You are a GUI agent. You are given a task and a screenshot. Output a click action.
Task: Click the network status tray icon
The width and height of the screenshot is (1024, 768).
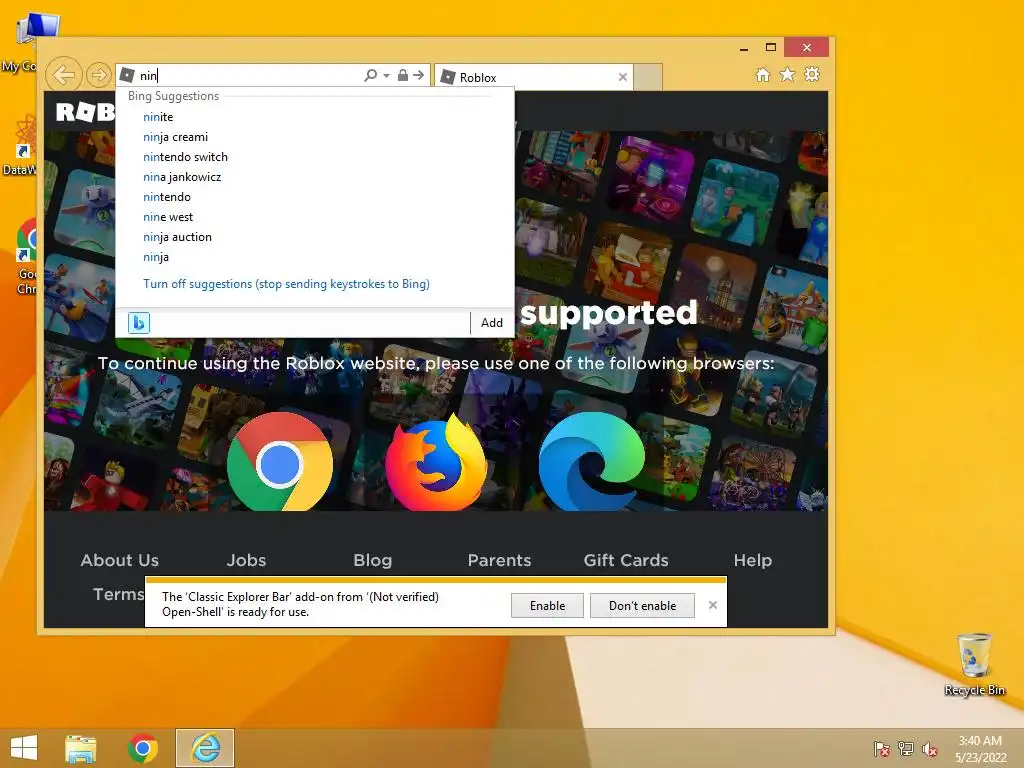906,749
